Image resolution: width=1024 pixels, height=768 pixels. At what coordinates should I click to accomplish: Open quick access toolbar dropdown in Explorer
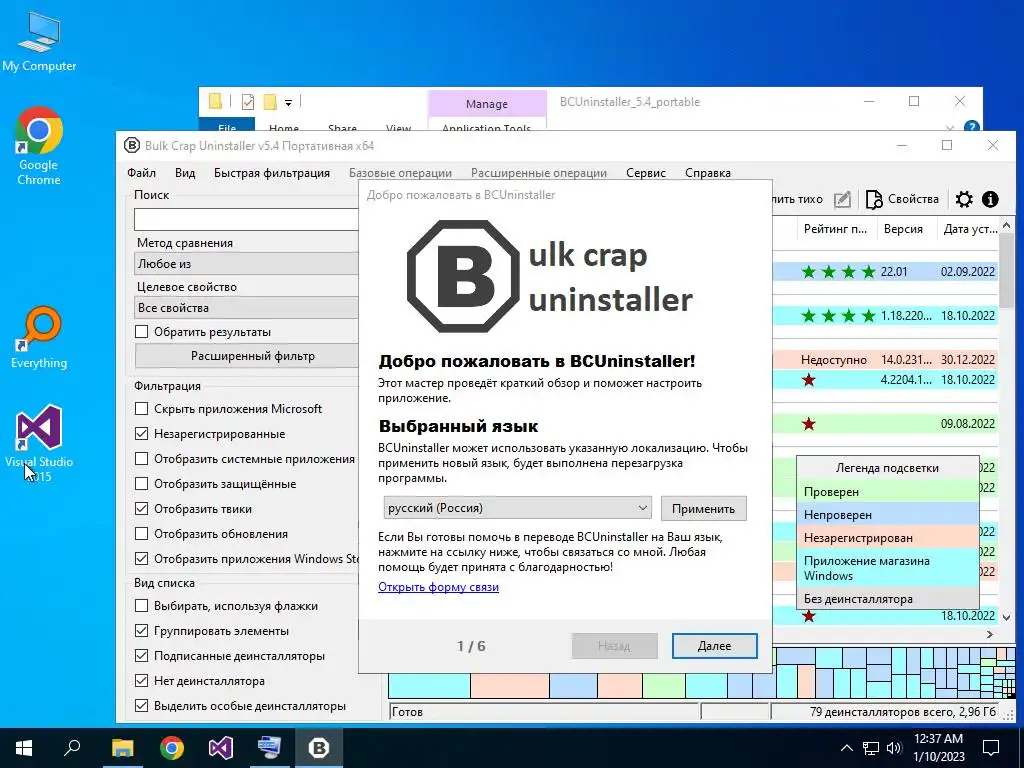pyautogui.click(x=288, y=103)
